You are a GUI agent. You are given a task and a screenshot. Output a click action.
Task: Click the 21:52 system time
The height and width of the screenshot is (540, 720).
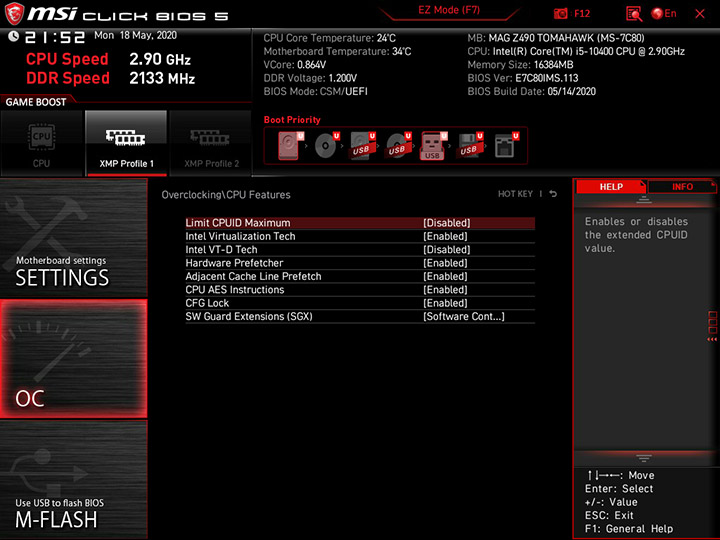[x=55, y=37]
